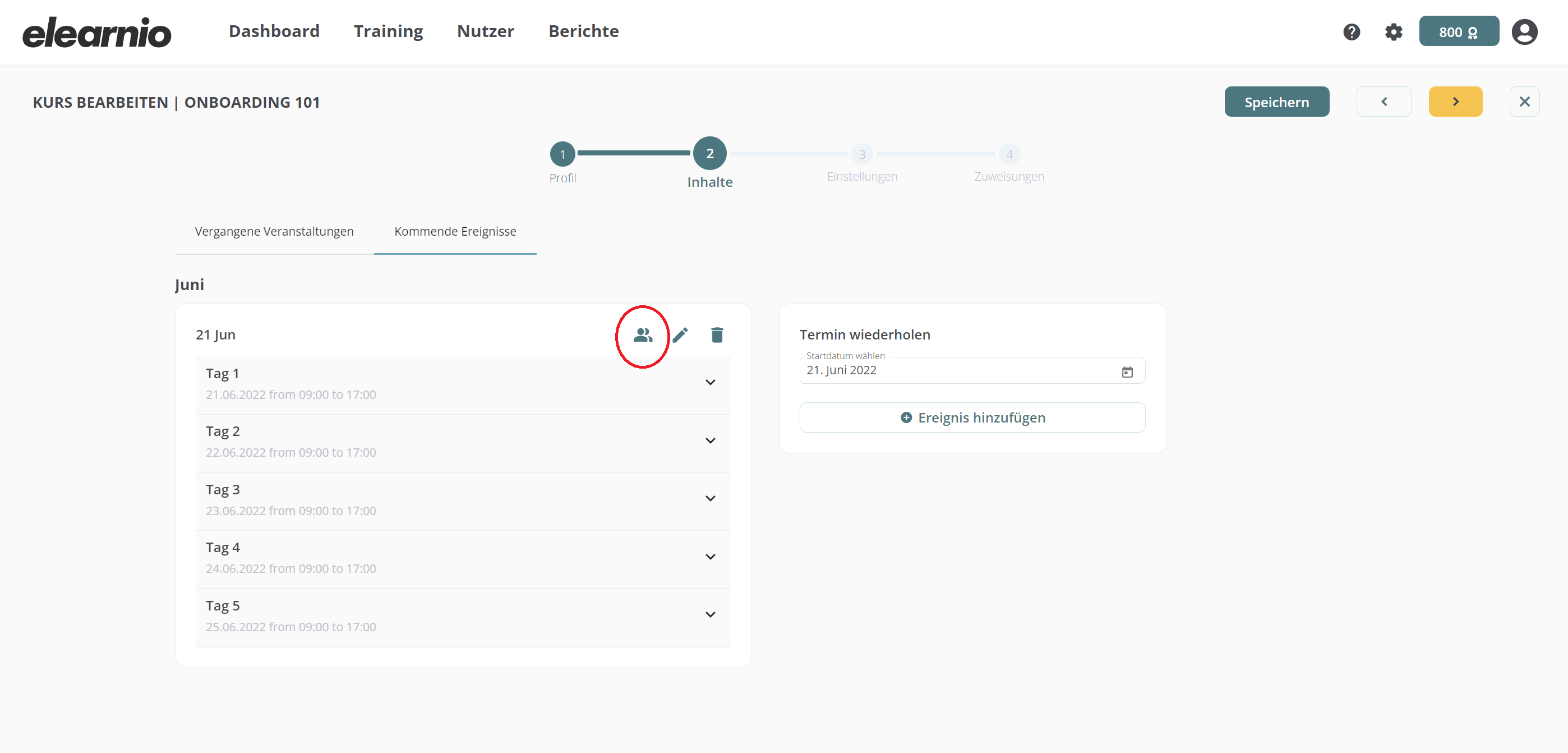1568x753 pixels.
Task: Select step 2 Inhalte
Action: [x=709, y=154]
